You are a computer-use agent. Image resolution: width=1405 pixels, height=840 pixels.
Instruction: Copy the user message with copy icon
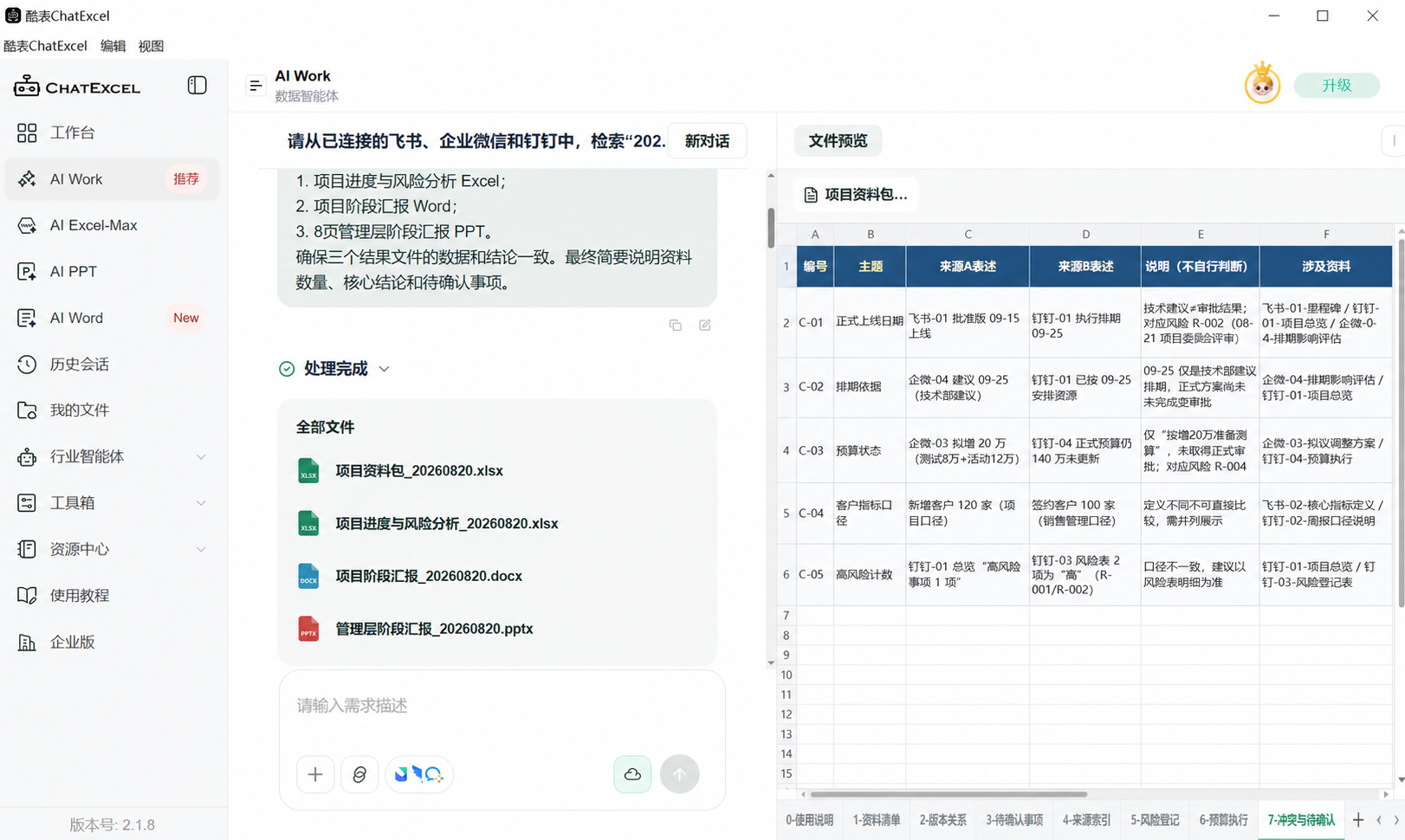(676, 326)
